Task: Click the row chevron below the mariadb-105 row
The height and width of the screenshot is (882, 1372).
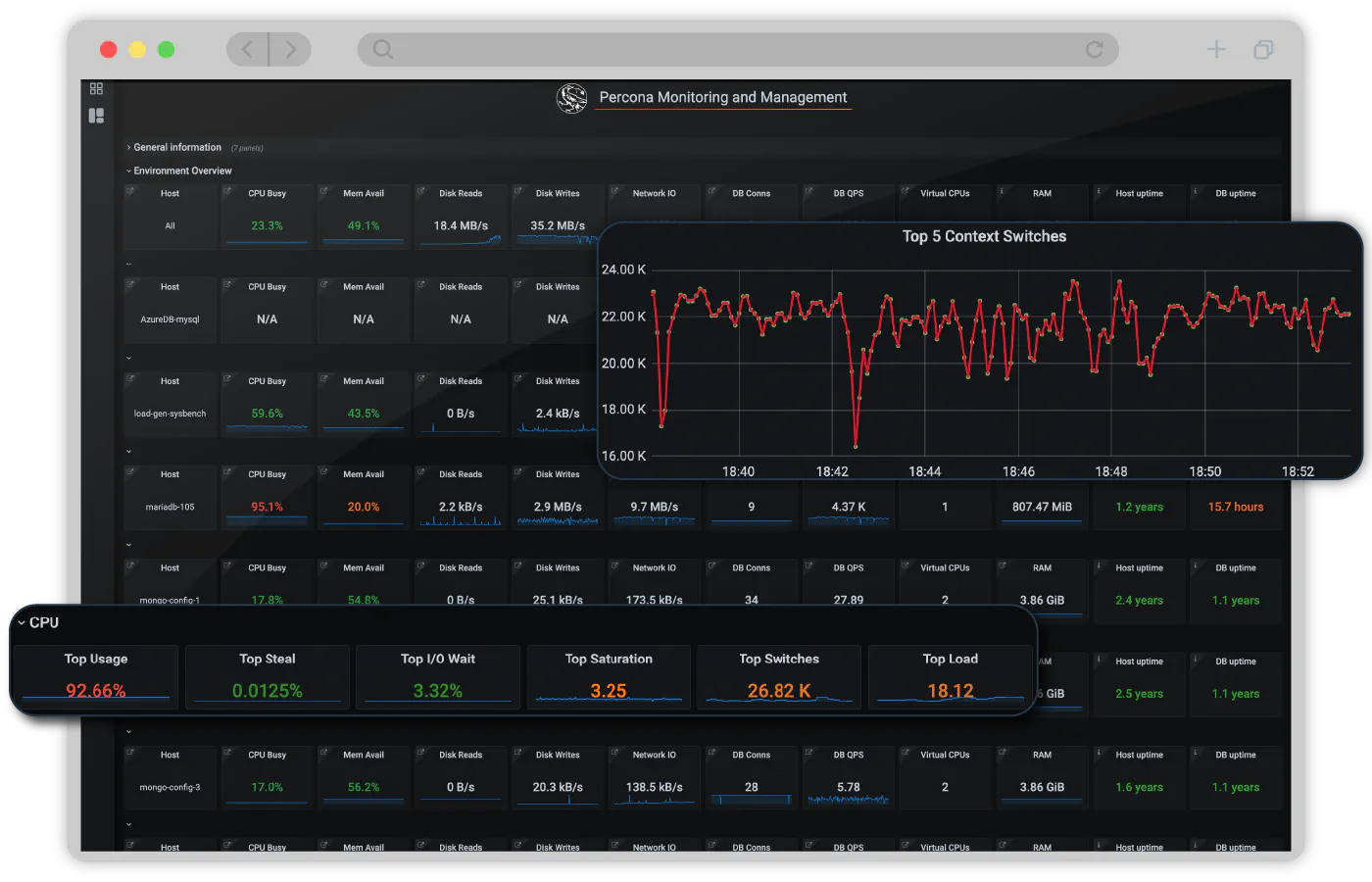Action: [128, 545]
